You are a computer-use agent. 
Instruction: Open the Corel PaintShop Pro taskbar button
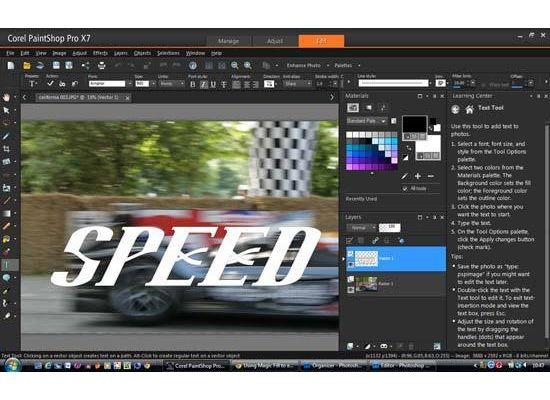coord(197,366)
